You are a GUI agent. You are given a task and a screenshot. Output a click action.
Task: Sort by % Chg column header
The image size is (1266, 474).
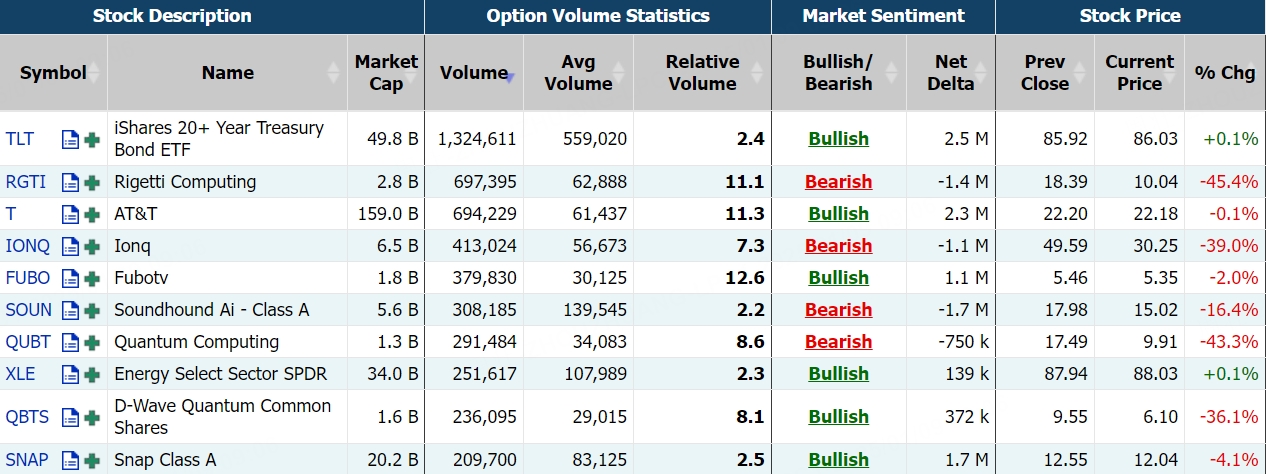(x=1225, y=73)
